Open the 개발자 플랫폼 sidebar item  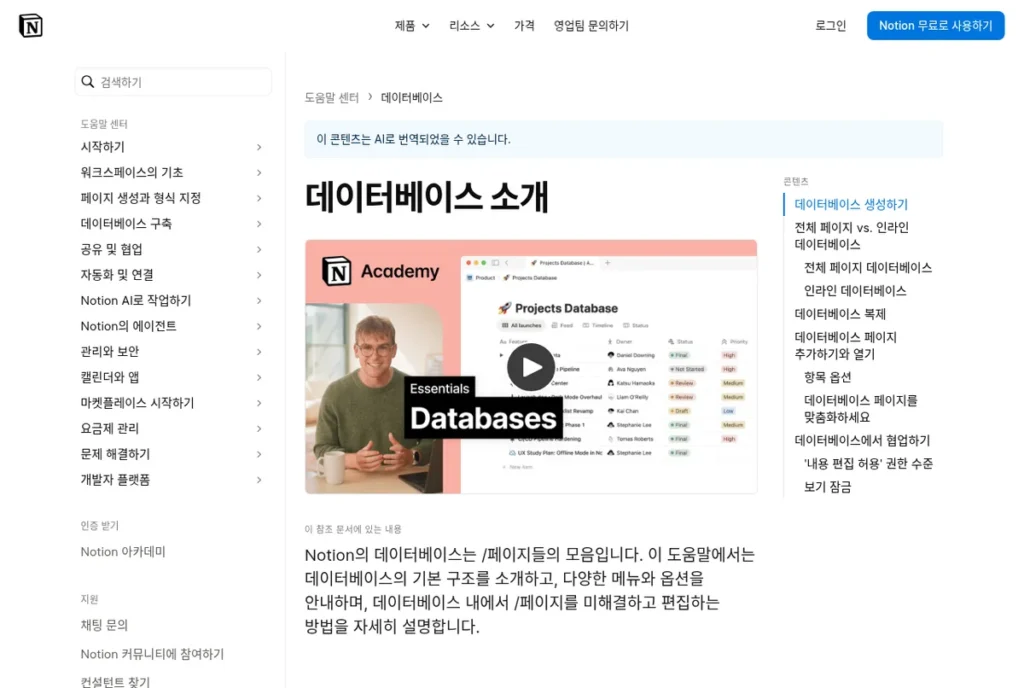(x=116, y=480)
